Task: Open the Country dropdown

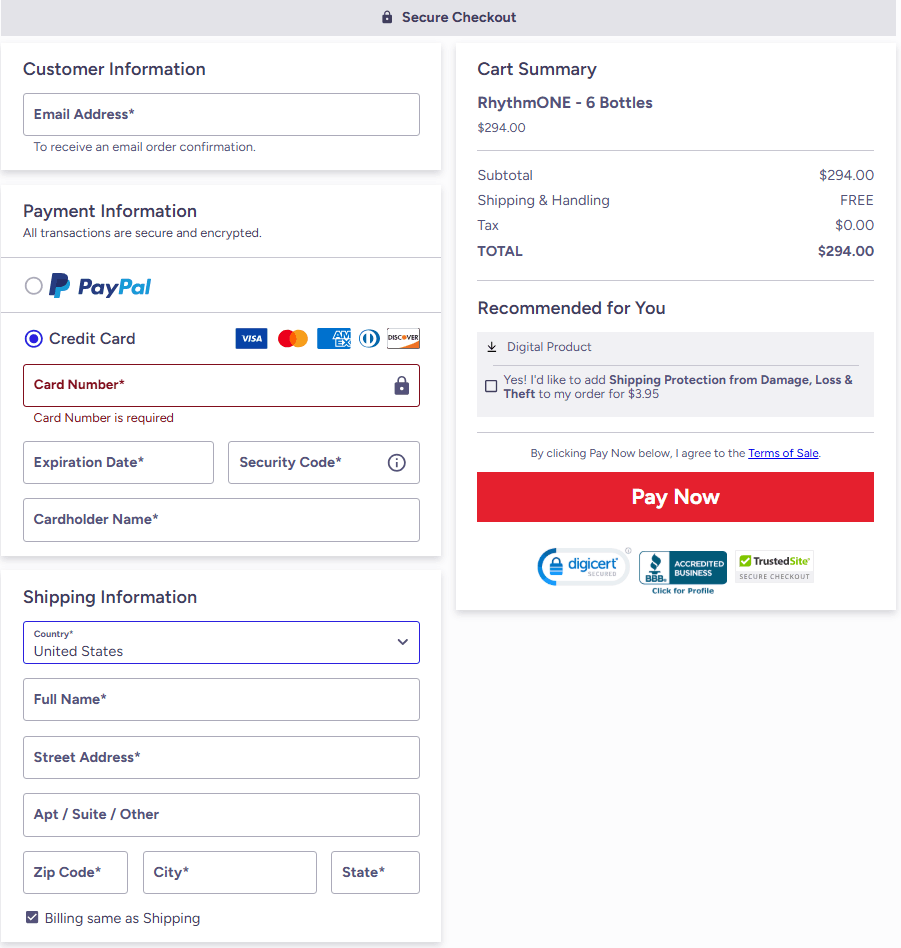Action: (221, 642)
